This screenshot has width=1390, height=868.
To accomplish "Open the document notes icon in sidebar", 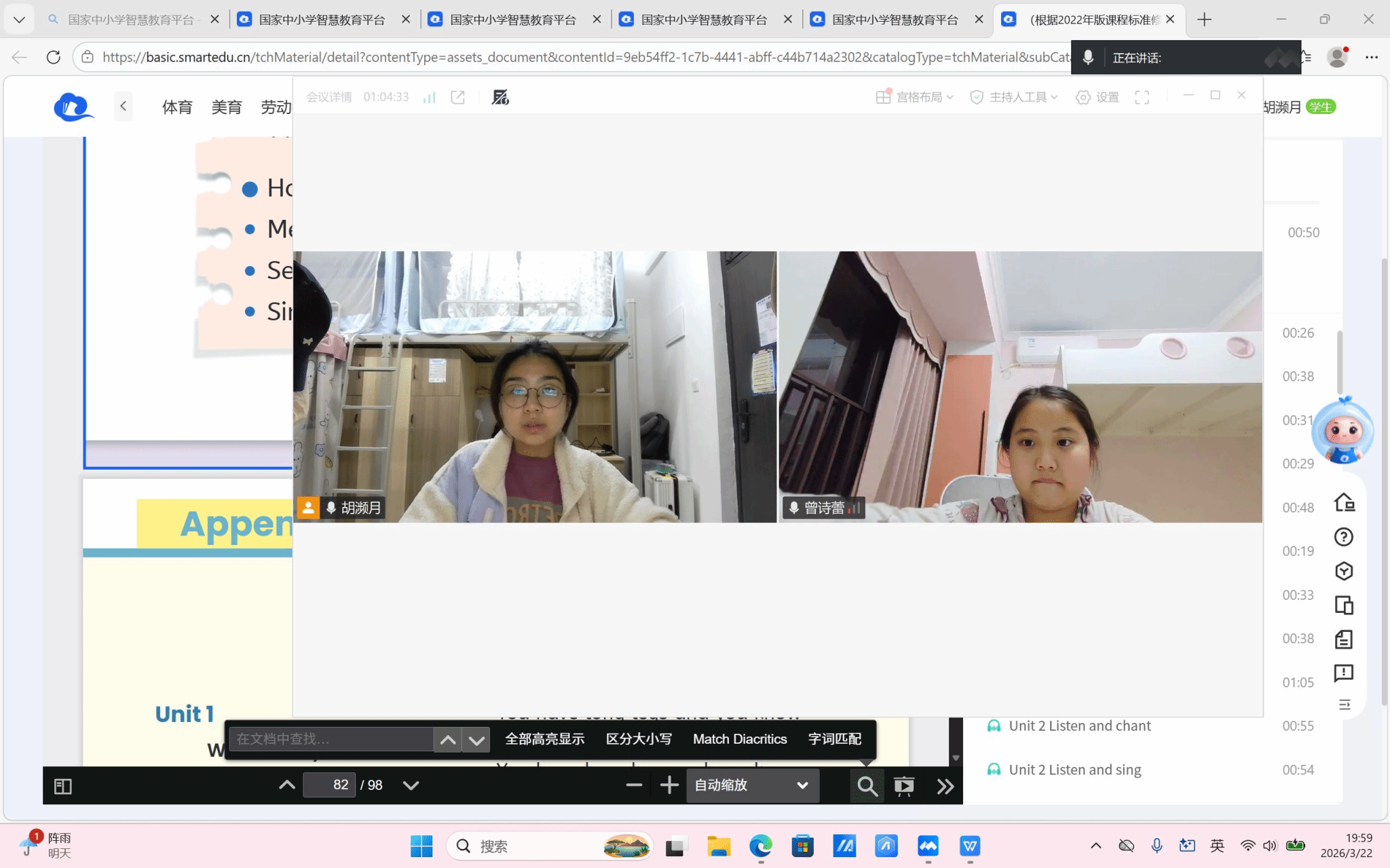I will pyautogui.click(x=1344, y=639).
